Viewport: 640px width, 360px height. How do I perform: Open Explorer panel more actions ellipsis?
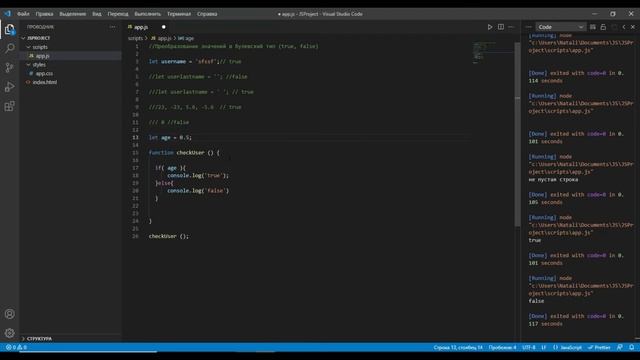coord(112,27)
